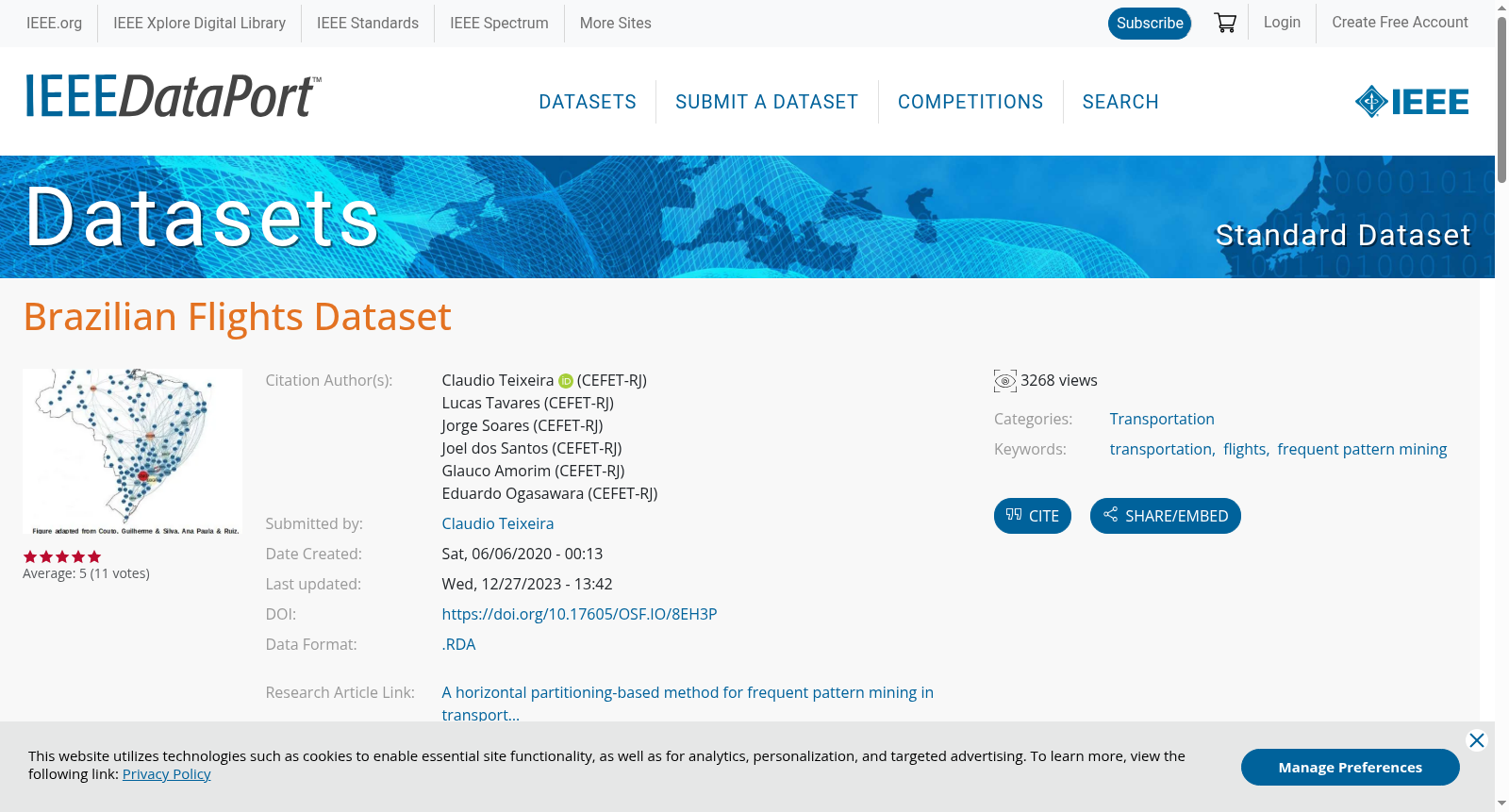Open IEEE Xplore Digital Library link
The image size is (1509, 812).
point(200,23)
